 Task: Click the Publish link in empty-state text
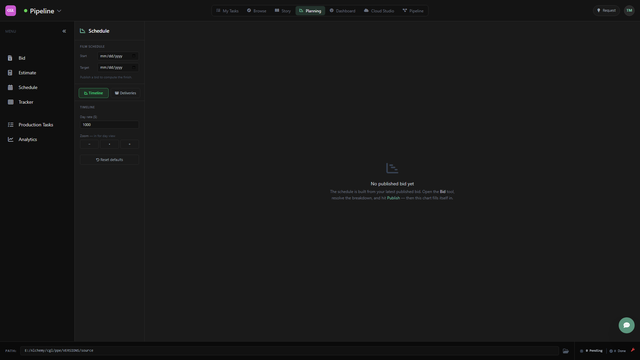[x=393, y=198]
